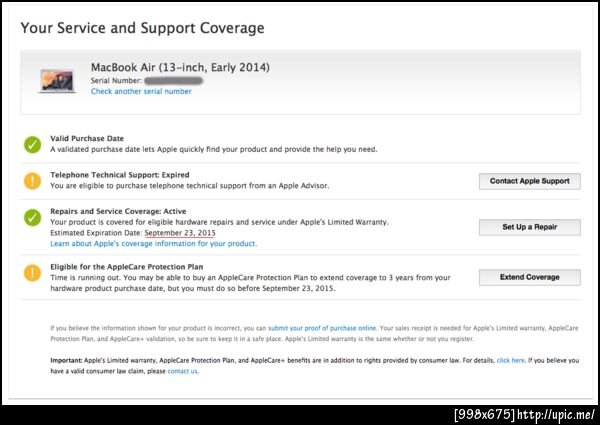Viewport: 600px width, 425px height.
Task: Open 'Check another serial number' link
Action: (141, 91)
